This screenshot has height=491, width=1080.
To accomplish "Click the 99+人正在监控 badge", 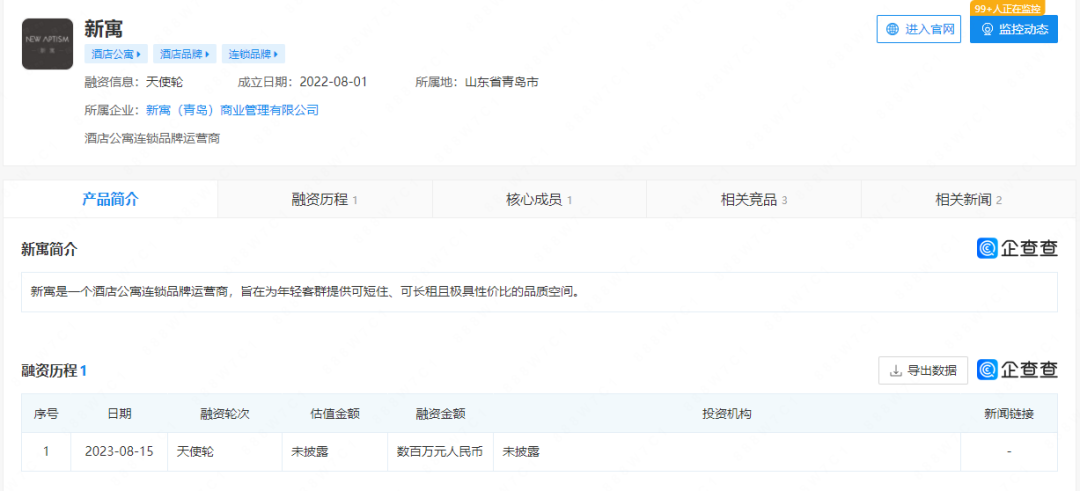I will click(1007, 8).
